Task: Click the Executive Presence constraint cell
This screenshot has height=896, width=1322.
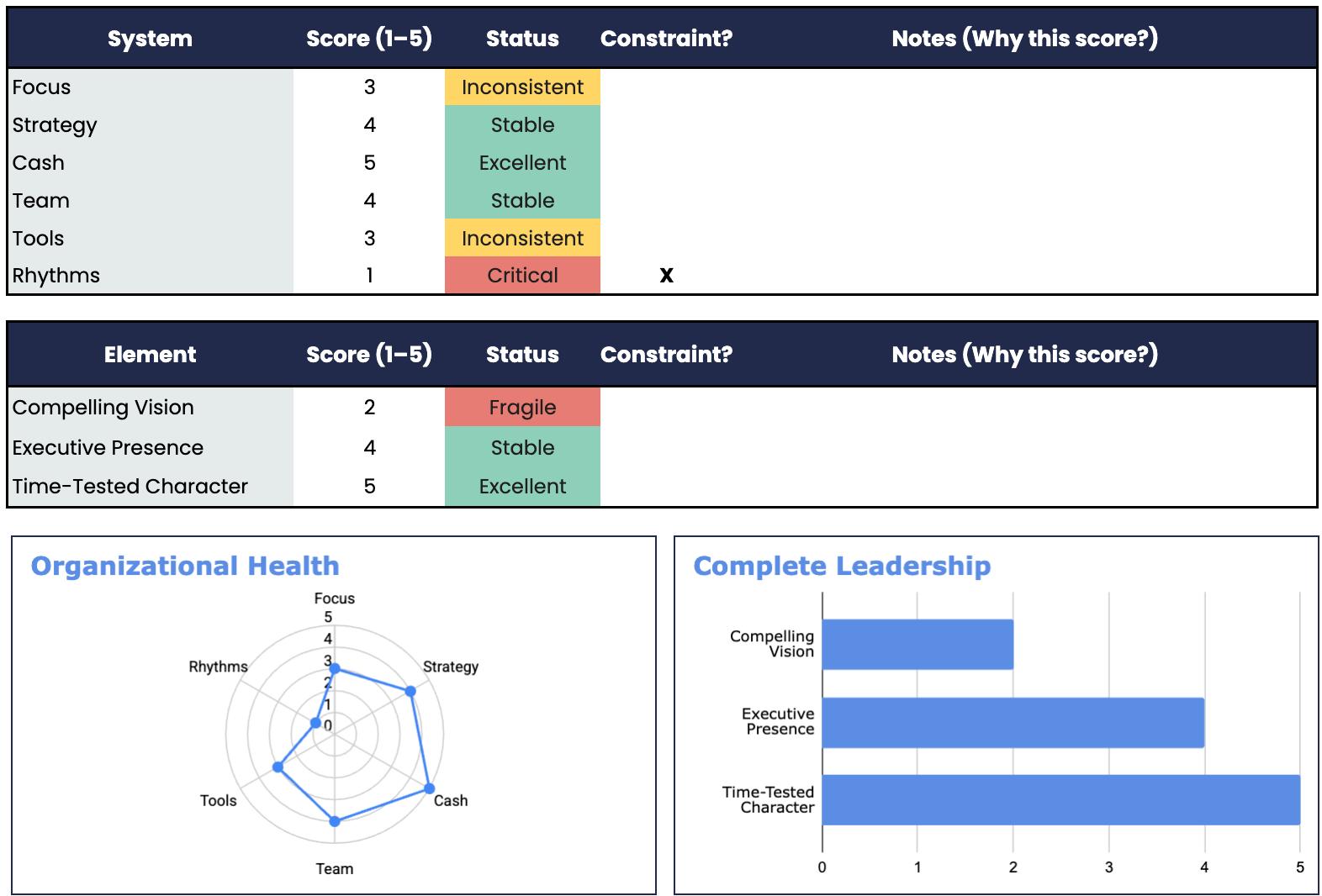Action: [666, 448]
